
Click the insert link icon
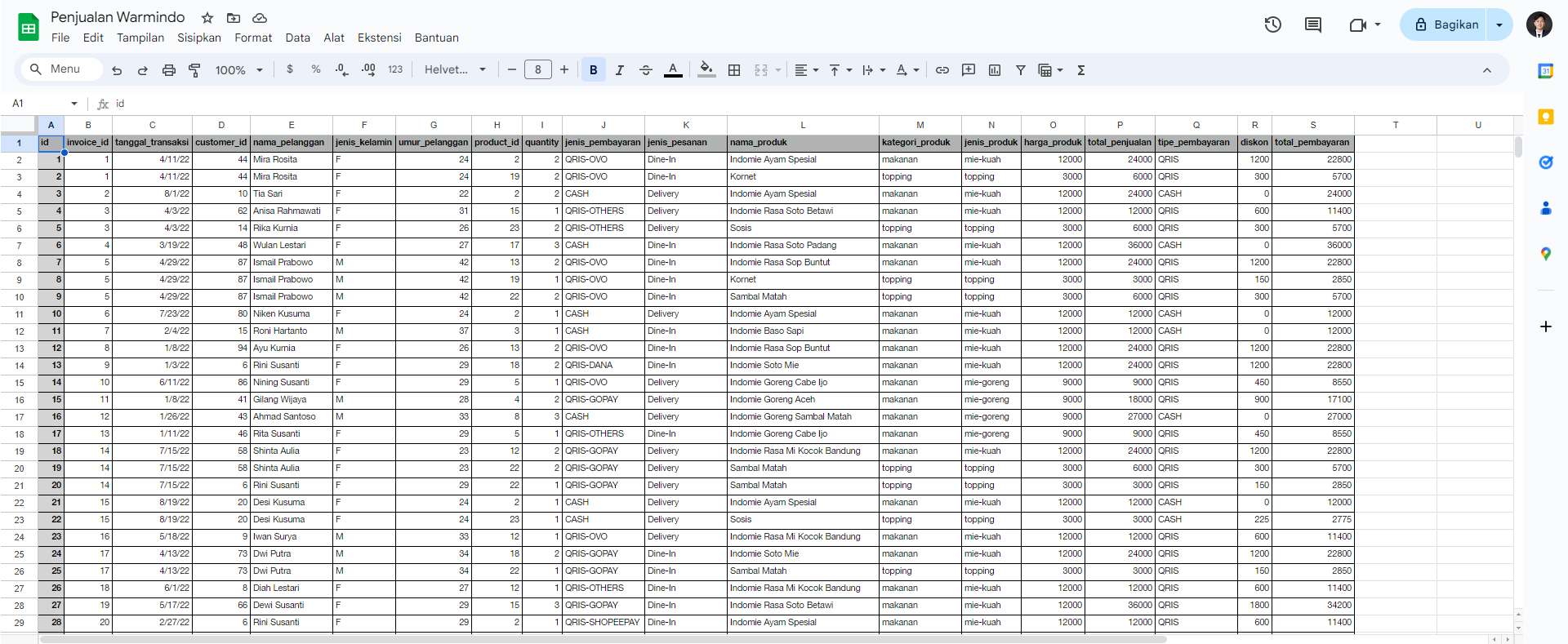[942, 70]
